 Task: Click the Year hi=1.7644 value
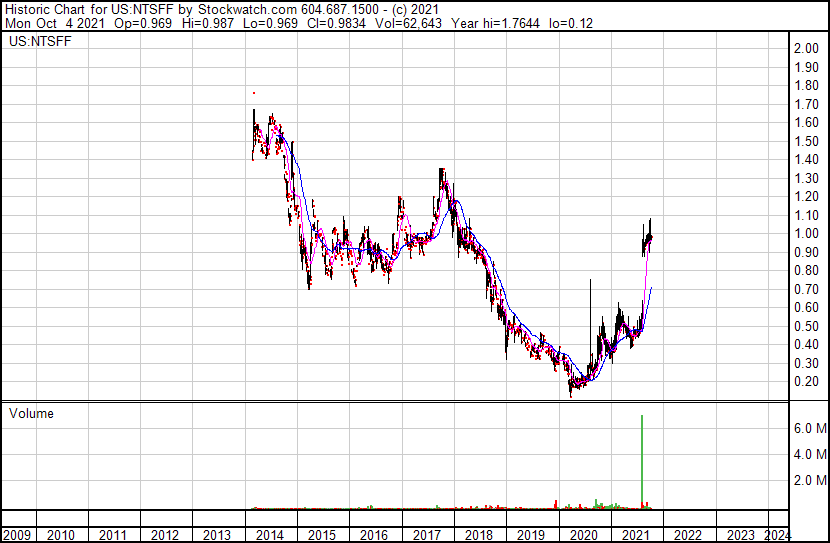[x=495, y=24]
